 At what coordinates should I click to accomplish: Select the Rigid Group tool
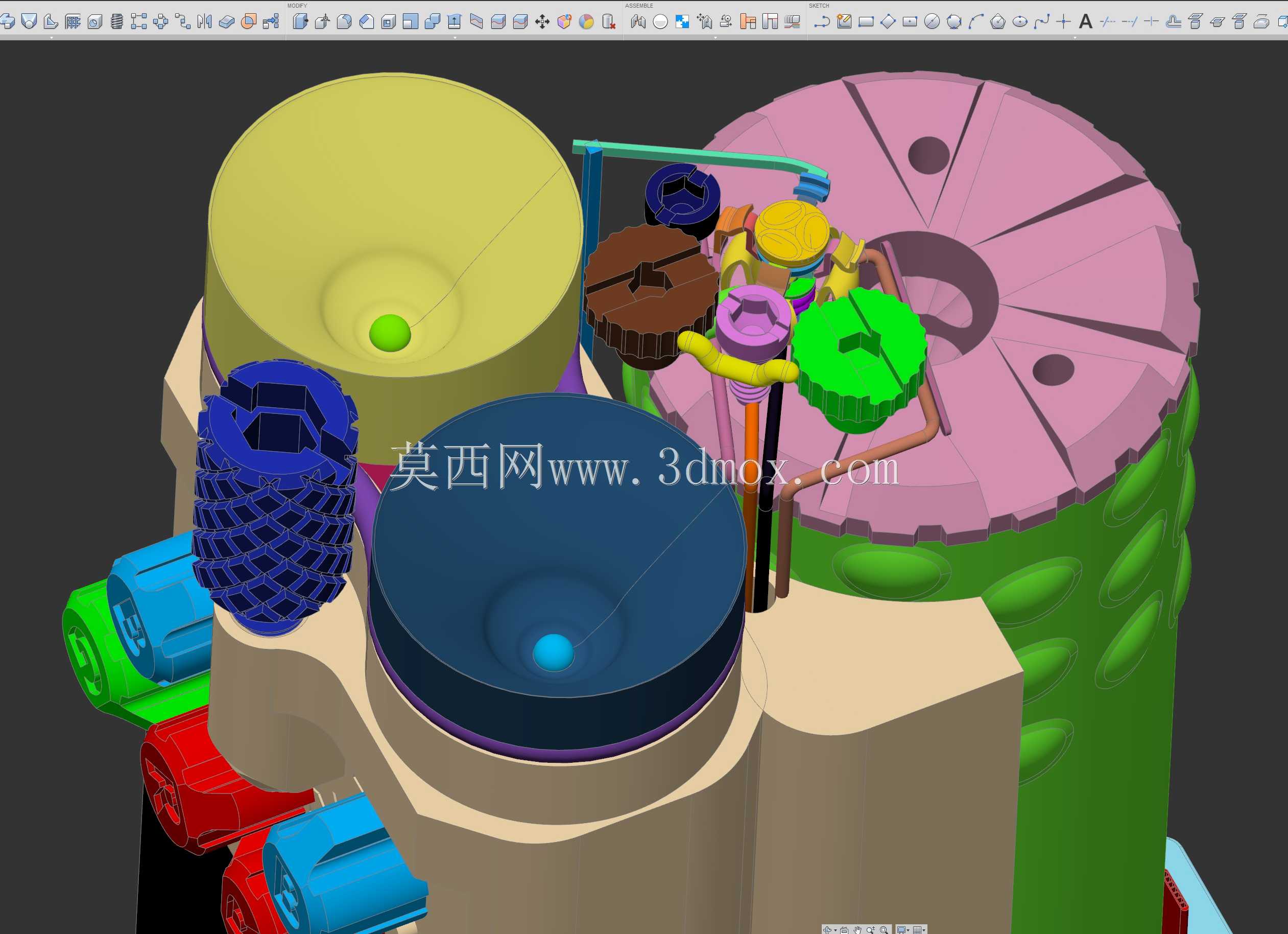pos(682,21)
